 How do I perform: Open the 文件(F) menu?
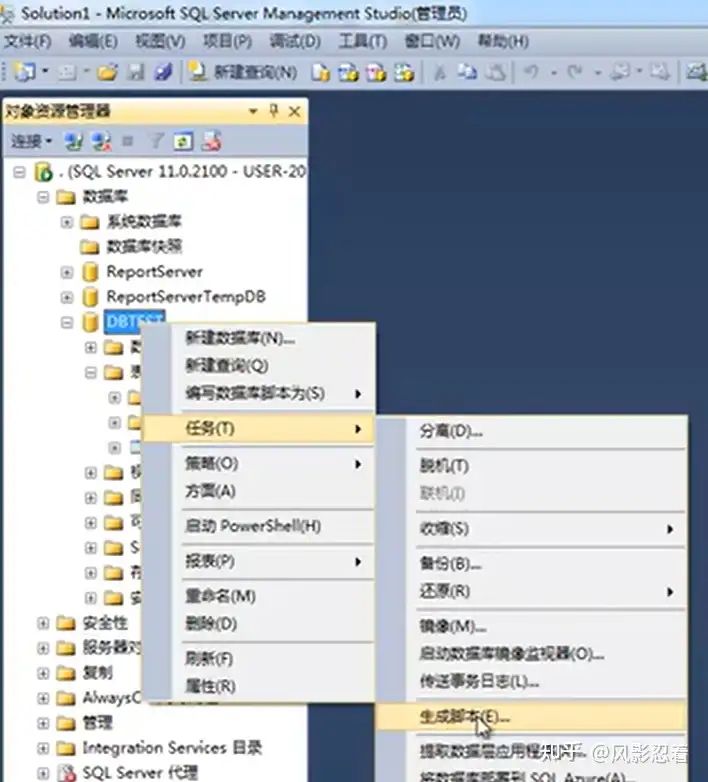tap(27, 41)
